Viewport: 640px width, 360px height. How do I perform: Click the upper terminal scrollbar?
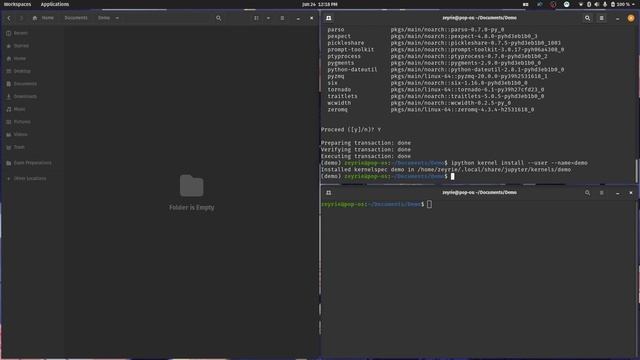636,170
